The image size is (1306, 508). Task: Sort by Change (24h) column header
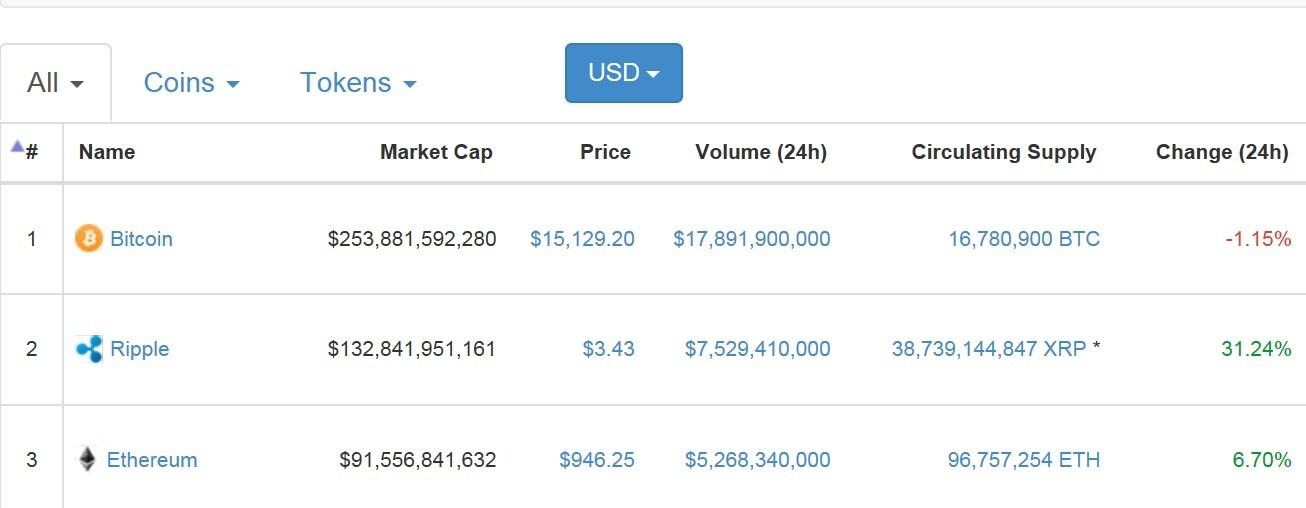point(1222,152)
